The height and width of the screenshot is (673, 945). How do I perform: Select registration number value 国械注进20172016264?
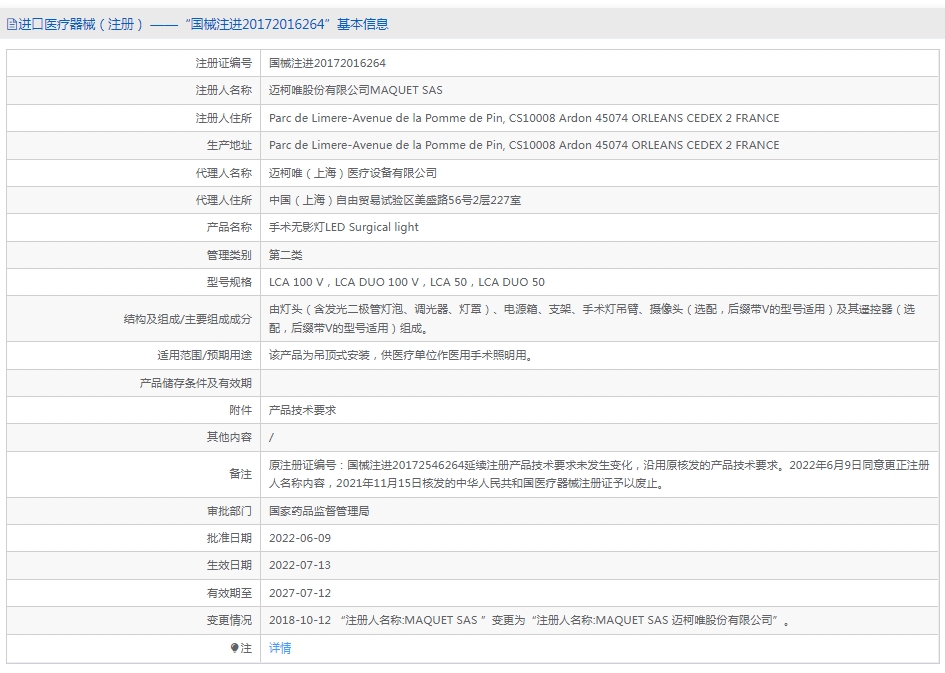[327, 63]
